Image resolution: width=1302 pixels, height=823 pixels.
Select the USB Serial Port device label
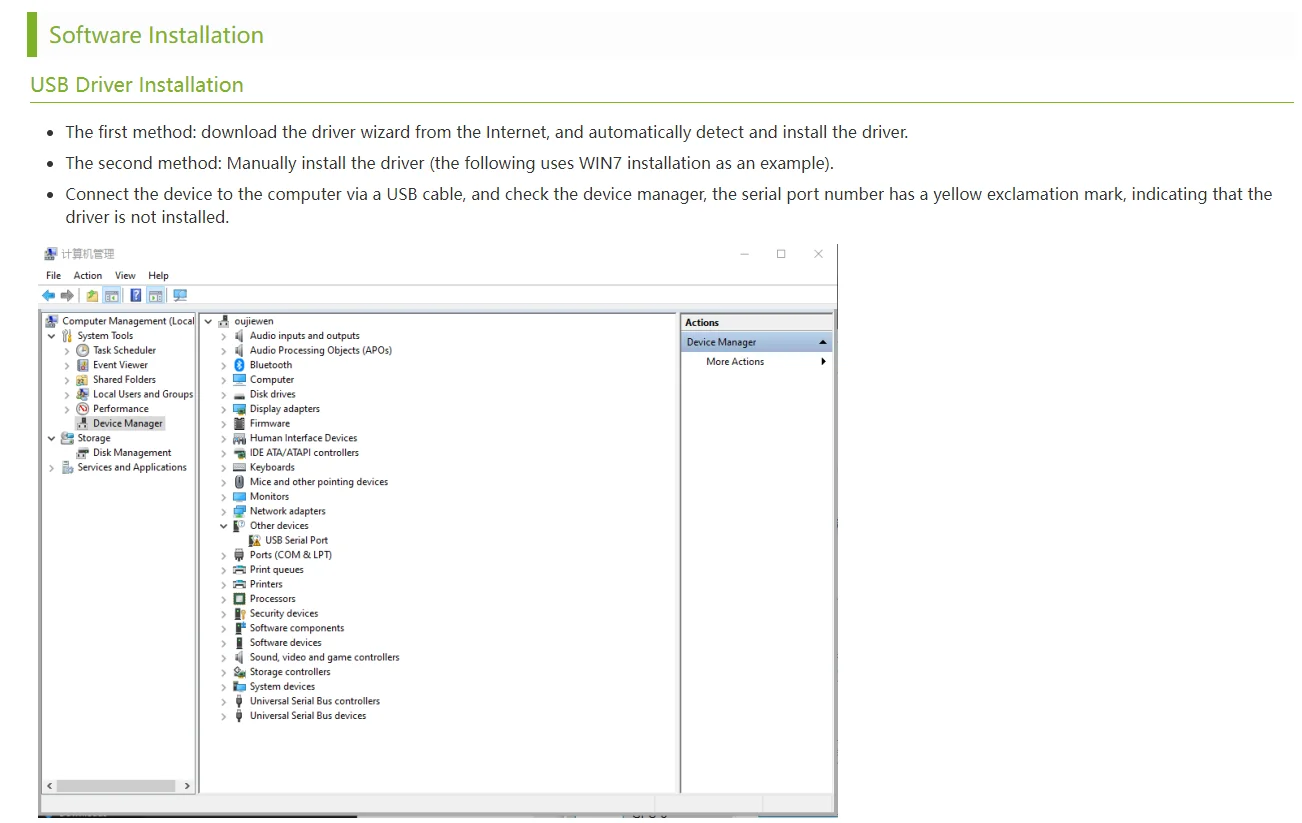[296, 540]
